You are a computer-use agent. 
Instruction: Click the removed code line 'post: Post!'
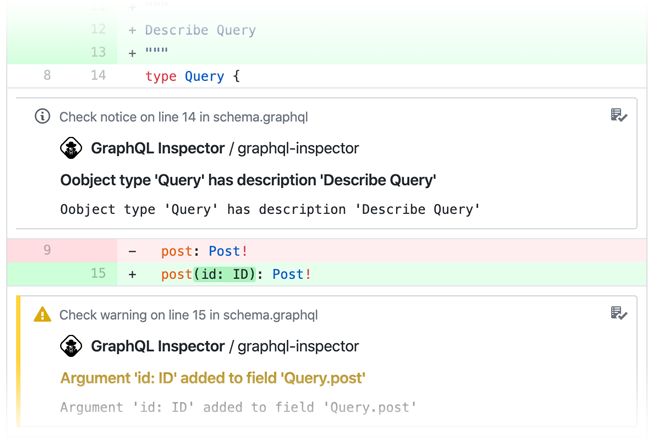(204, 251)
